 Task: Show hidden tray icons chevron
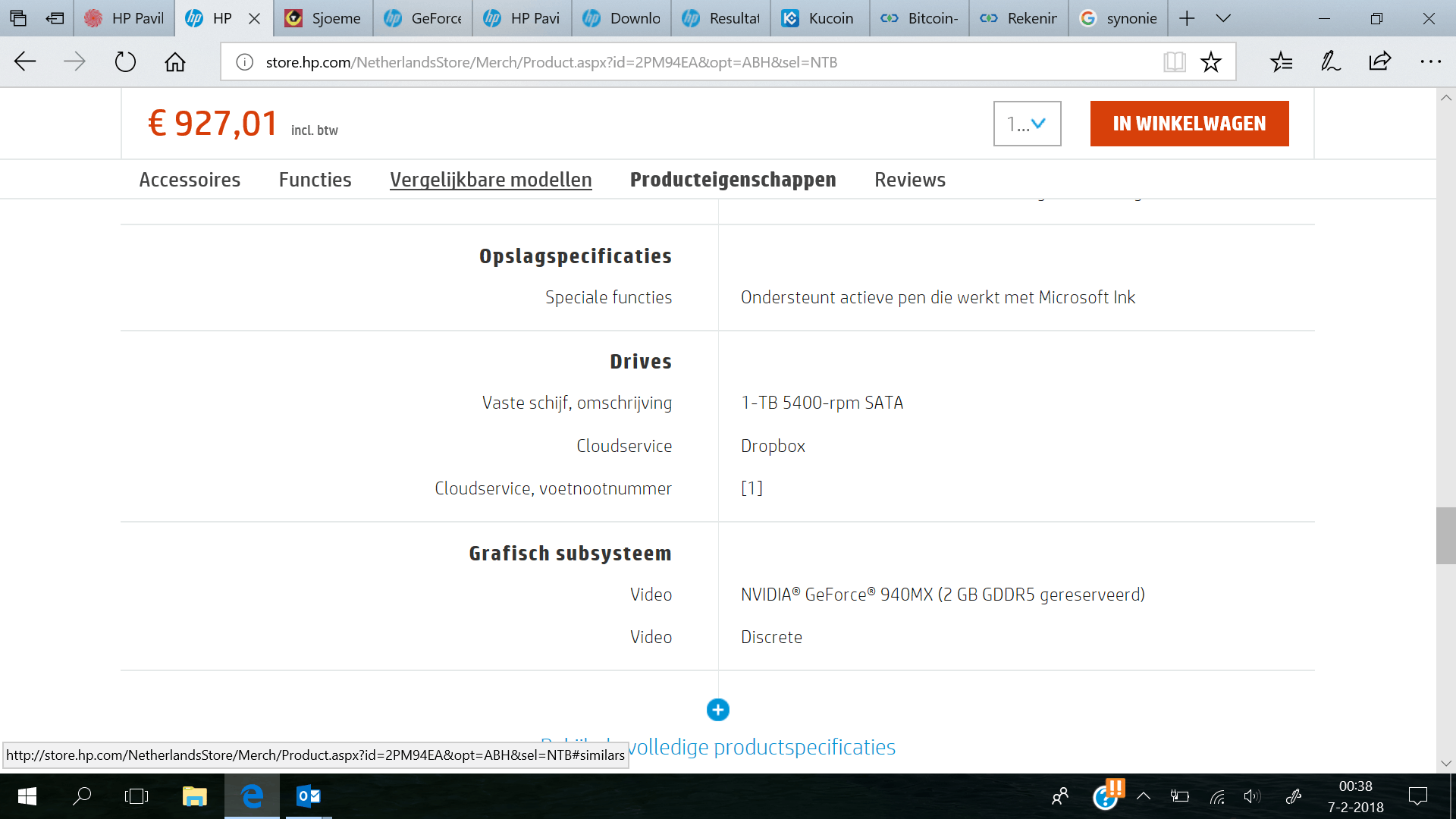(1144, 796)
